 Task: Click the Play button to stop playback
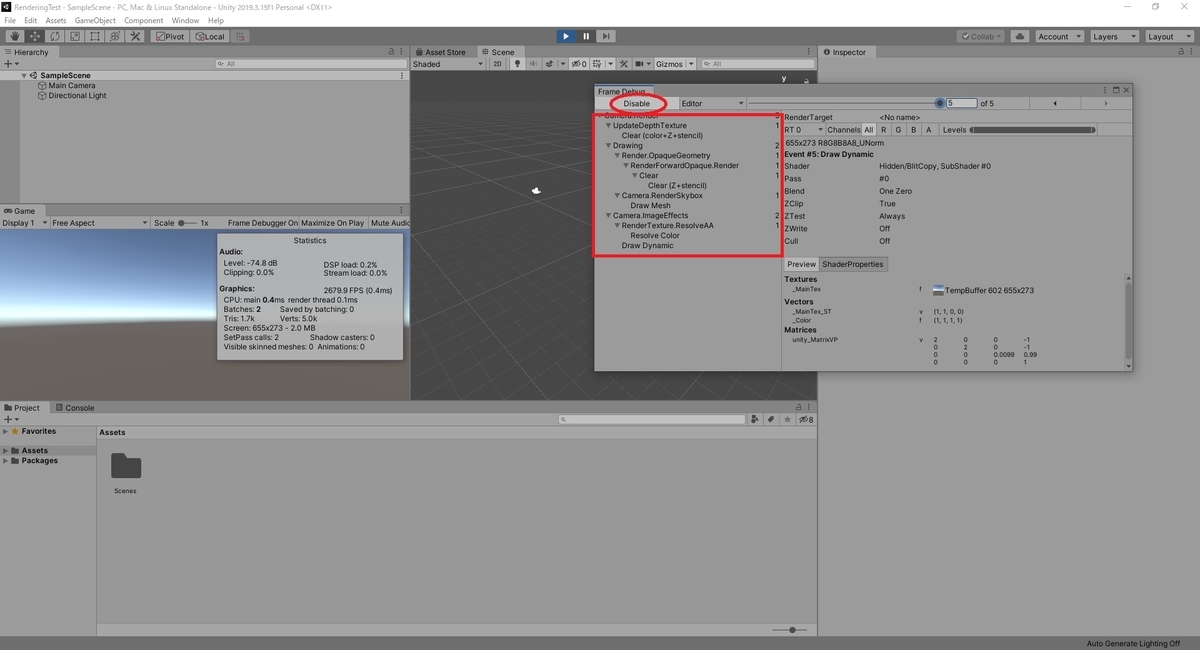566,36
